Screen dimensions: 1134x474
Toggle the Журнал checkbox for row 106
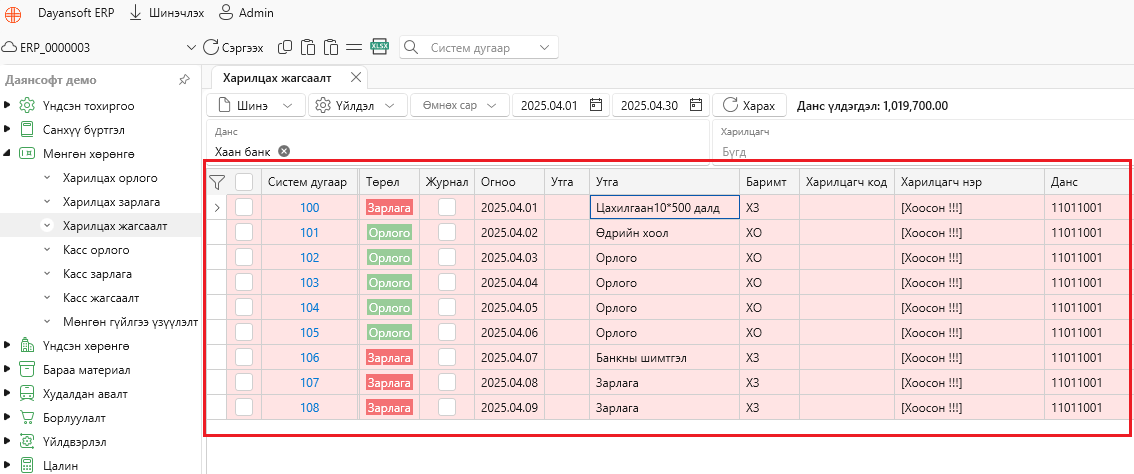click(x=447, y=357)
